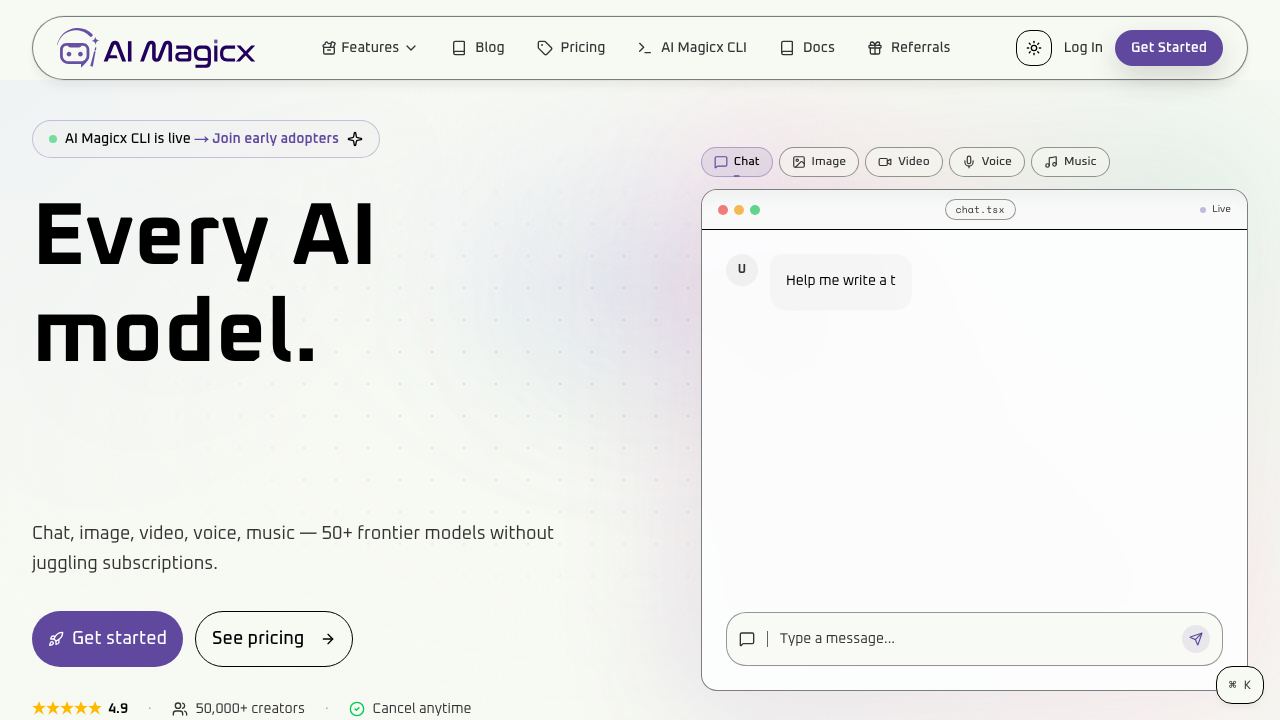Image resolution: width=1280 pixels, height=720 pixels.
Task: Click the See pricing button
Action: 274,639
